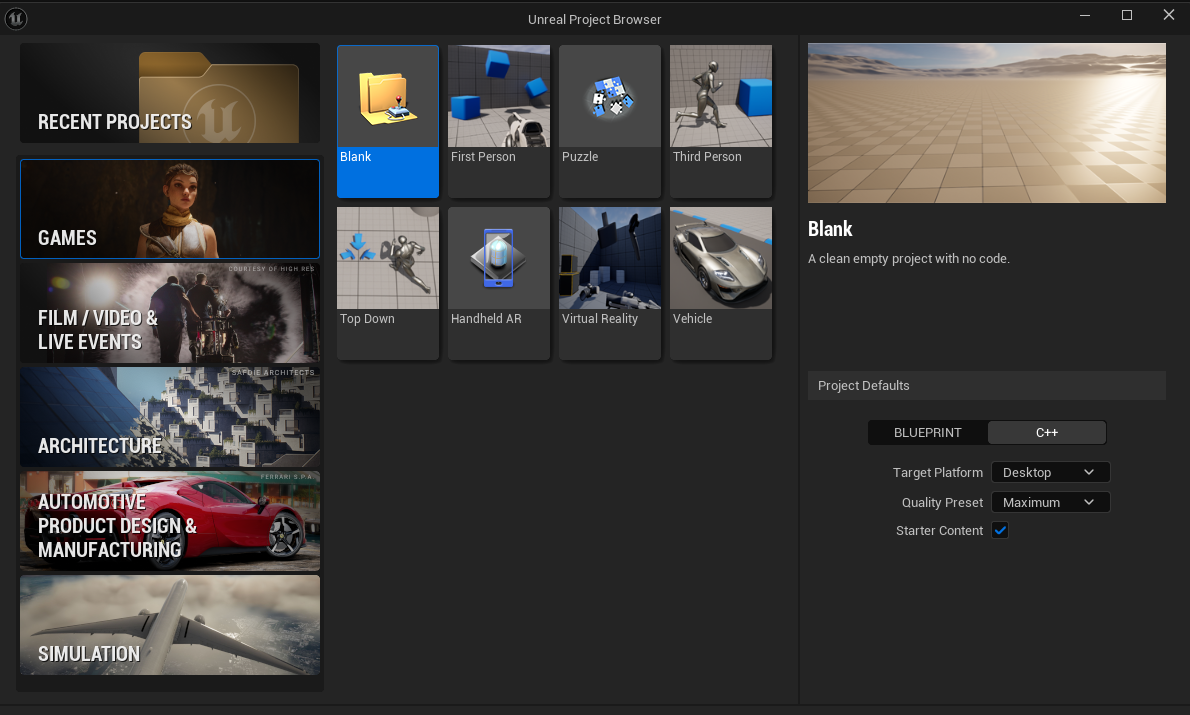This screenshot has width=1190, height=715.
Task: Open Film / Video & Live Events category
Action: pos(170,313)
